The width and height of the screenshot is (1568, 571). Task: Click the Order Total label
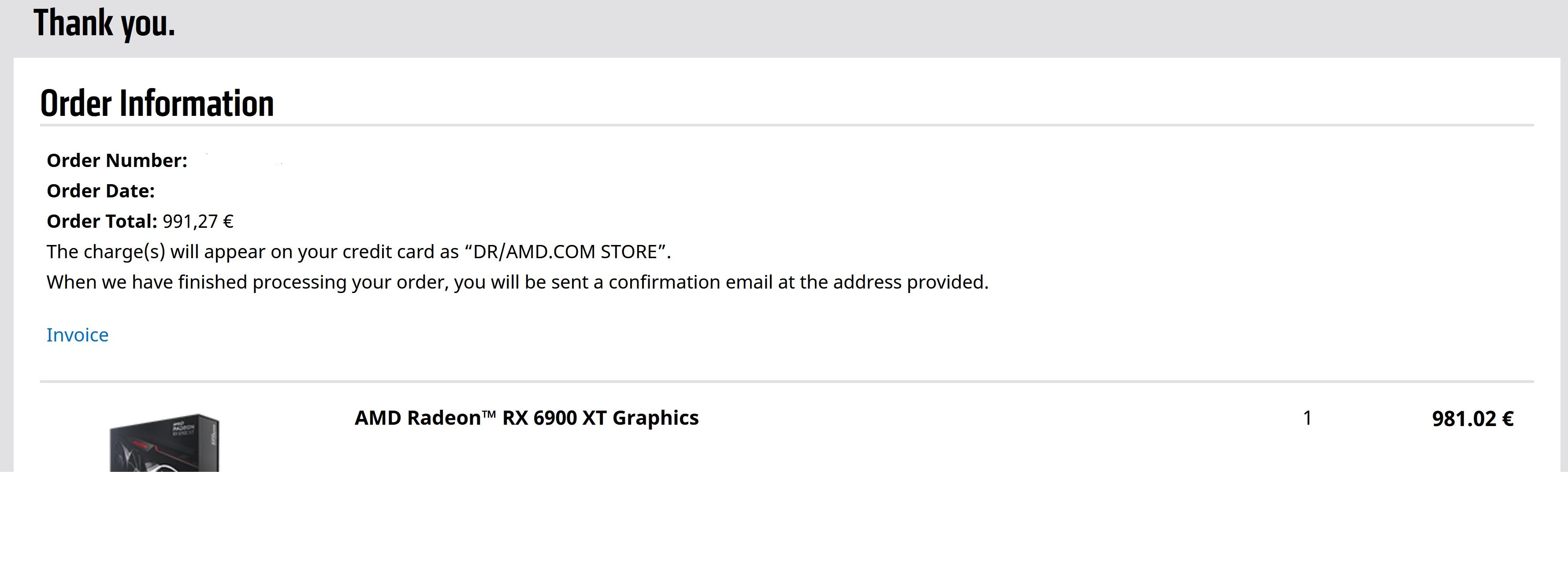tap(102, 221)
